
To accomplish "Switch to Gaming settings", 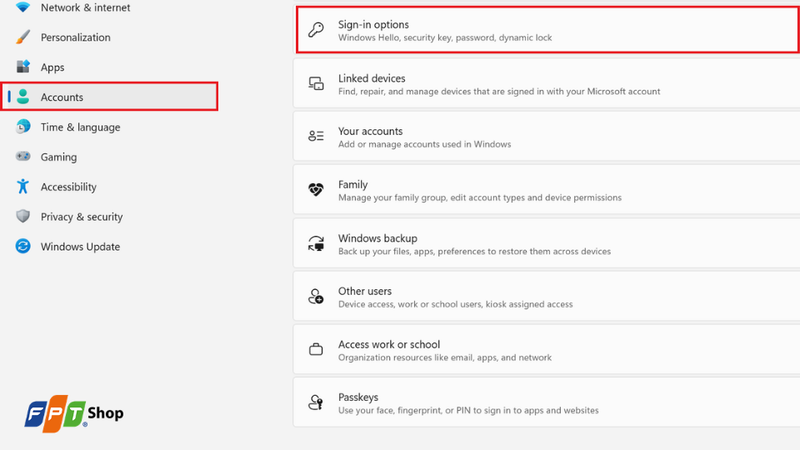I will tap(59, 157).
